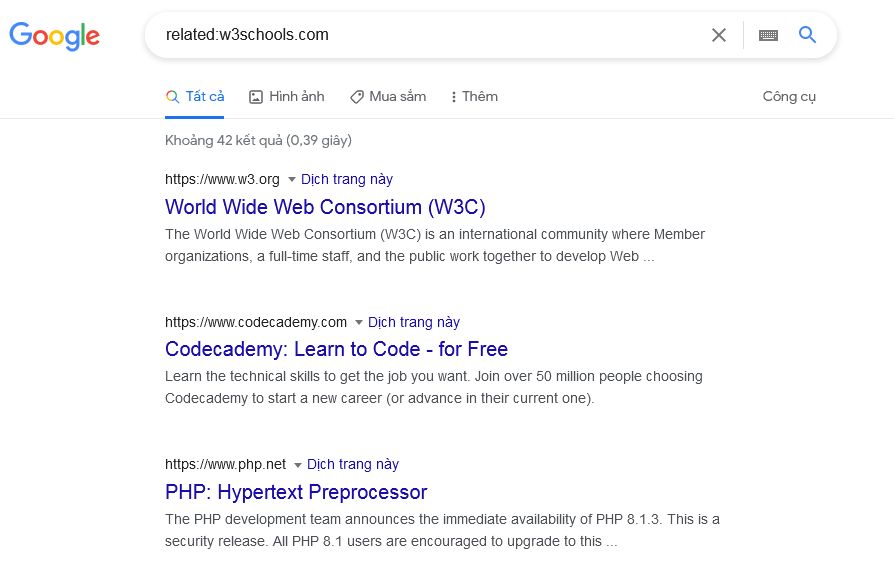Open the Mua sắm tab
Image resolution: width=894 pixels, height=565 pixels.
coord(388,96)
